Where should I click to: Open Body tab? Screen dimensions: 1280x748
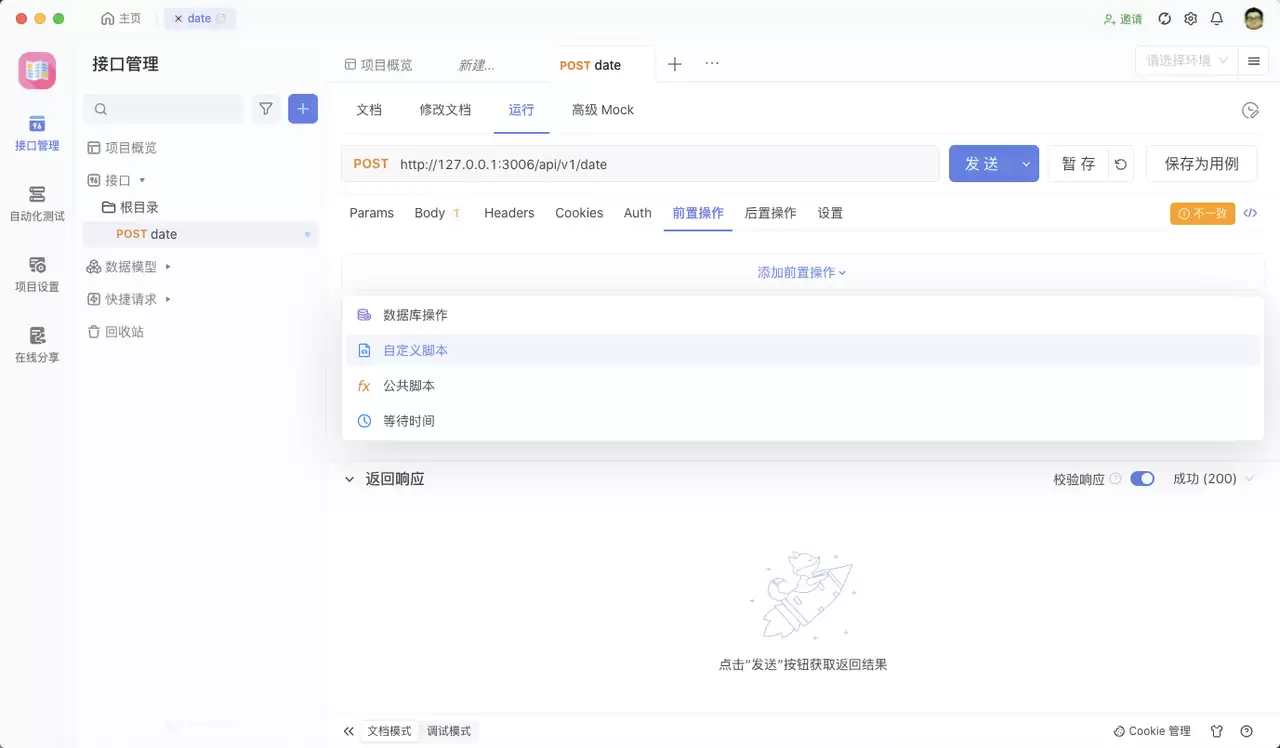coord(437,213)
